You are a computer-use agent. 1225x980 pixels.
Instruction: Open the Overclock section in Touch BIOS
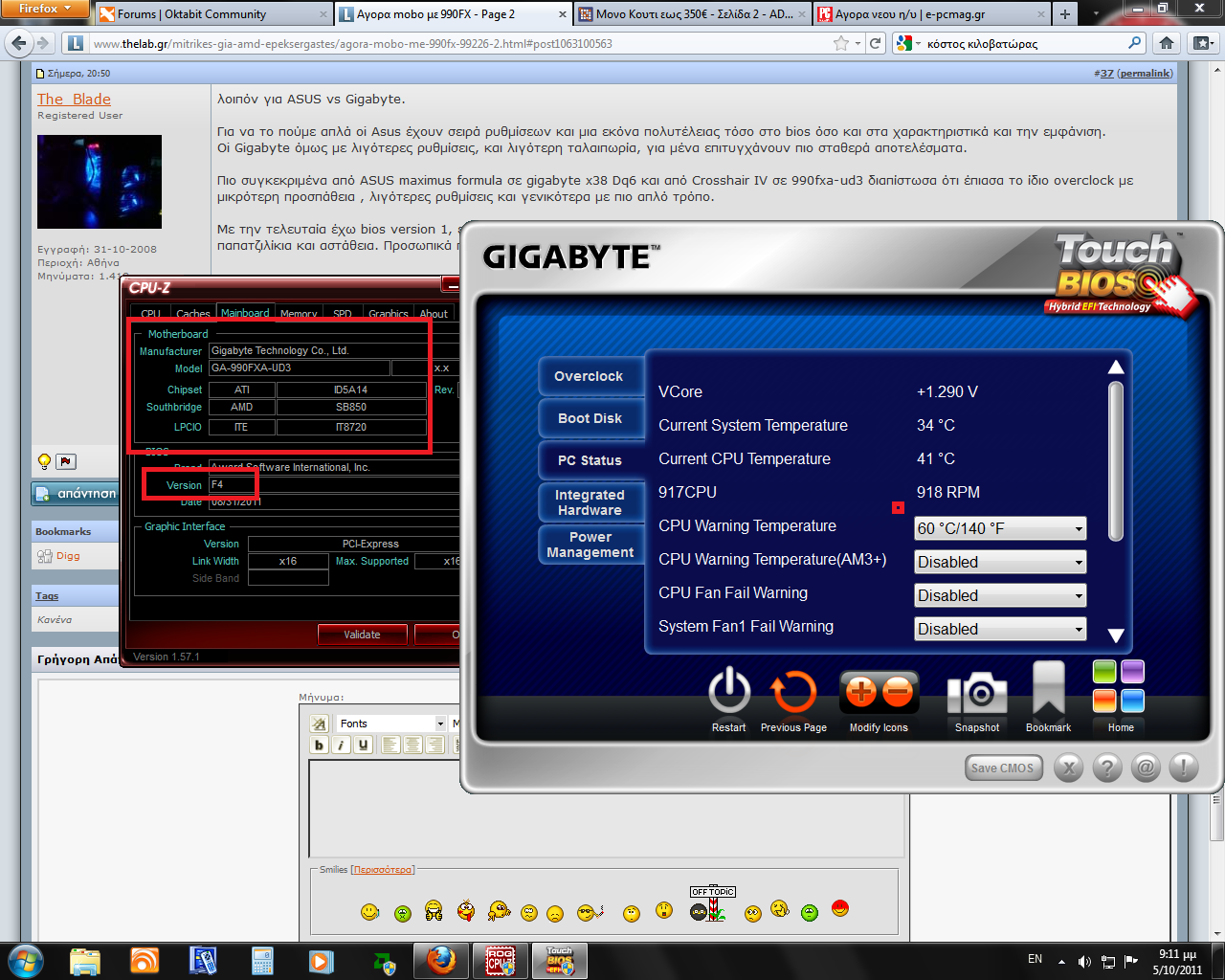click(x=589, y=376)
